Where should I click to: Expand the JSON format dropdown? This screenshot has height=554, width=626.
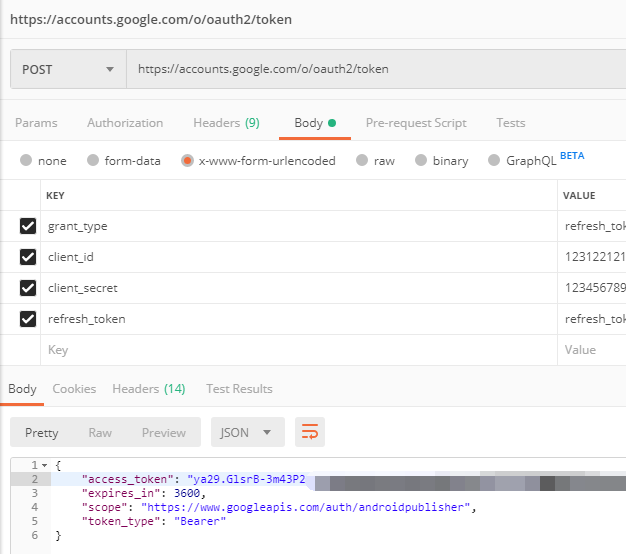point(247,432)
